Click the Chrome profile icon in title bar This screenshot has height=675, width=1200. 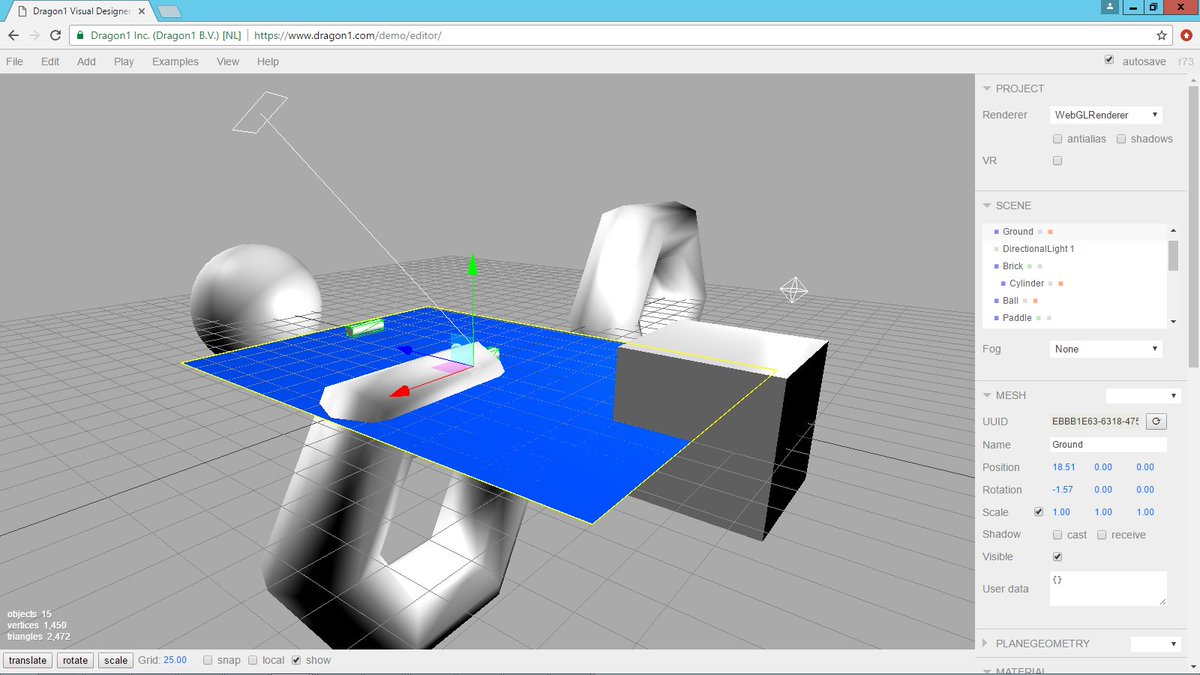[1110, 7]
